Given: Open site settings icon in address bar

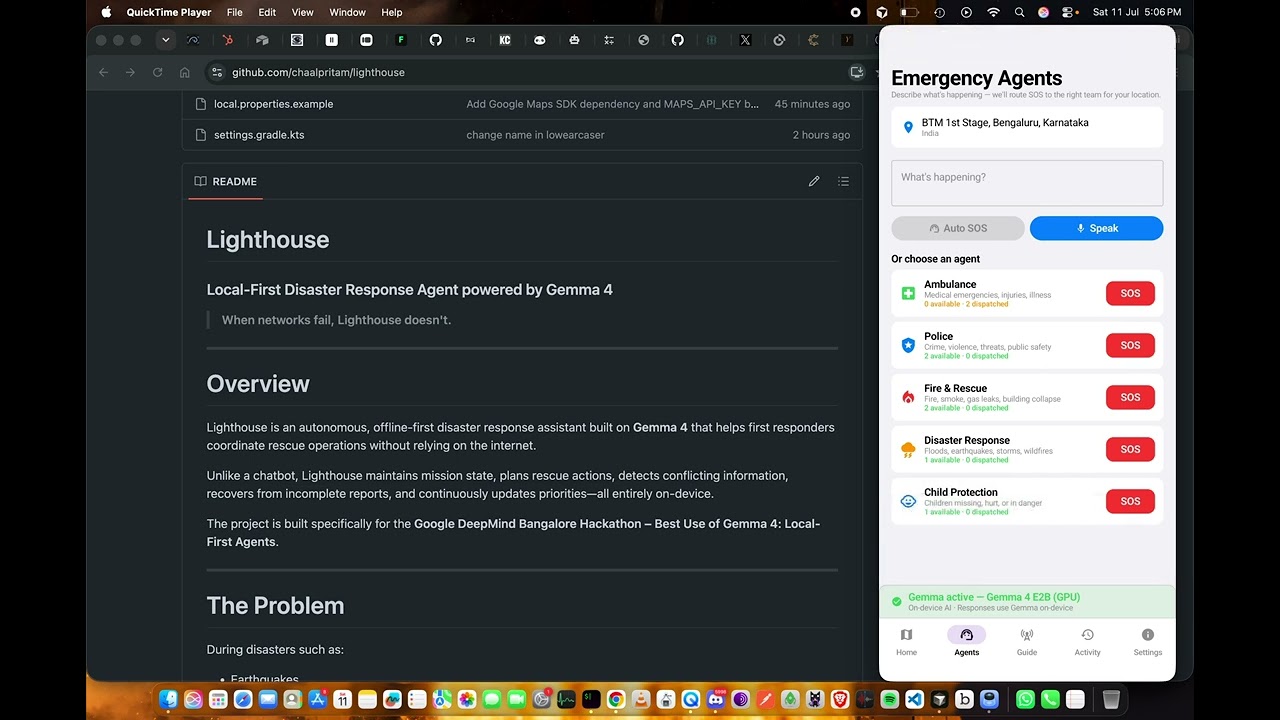Looking at the screenshot, I should [x=217, y=72].
